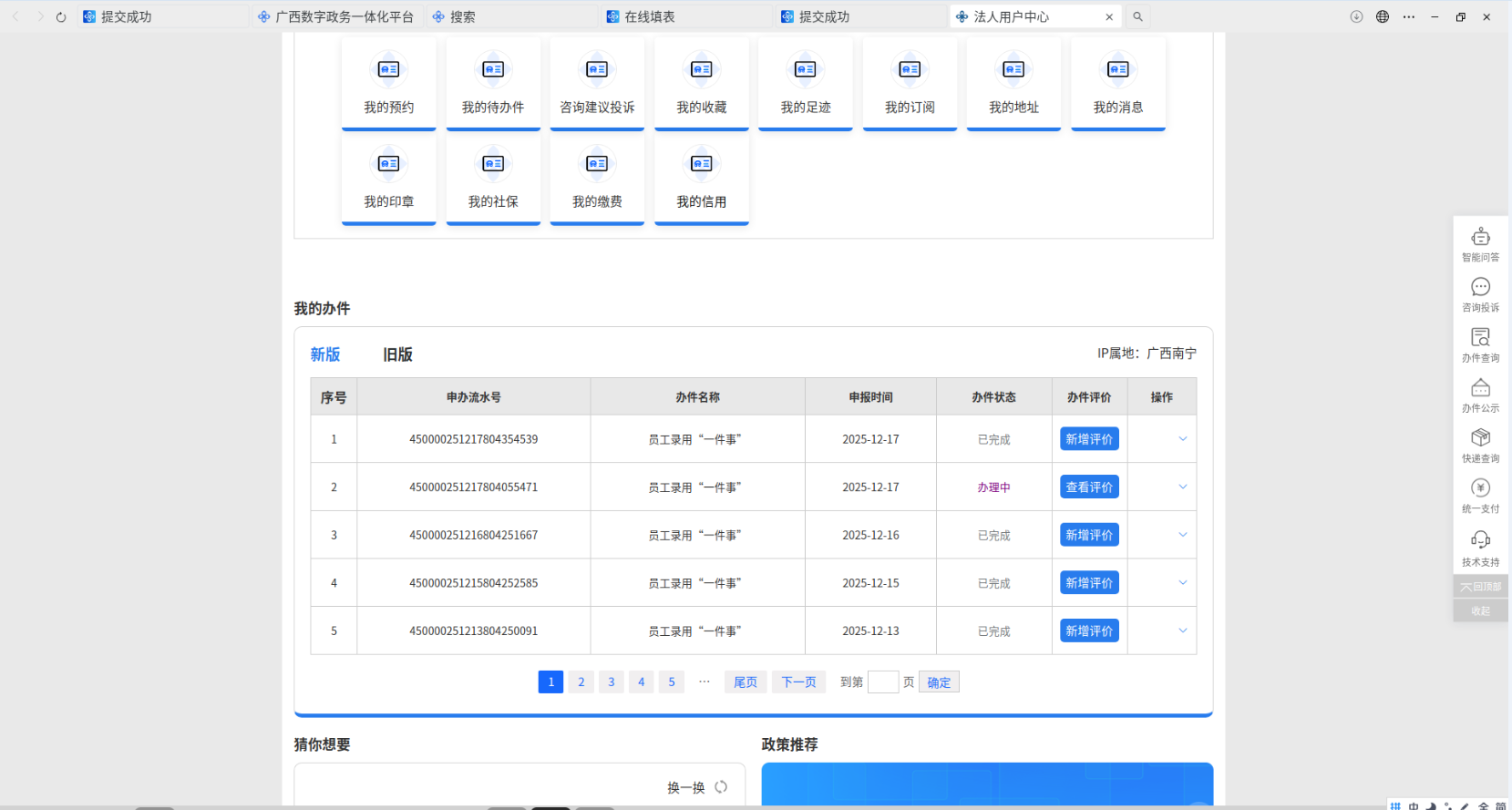The height and width of the screenshot is (810, 1512).
Task: Click 新增评价 button in first row
Action: coord(1089,439)
